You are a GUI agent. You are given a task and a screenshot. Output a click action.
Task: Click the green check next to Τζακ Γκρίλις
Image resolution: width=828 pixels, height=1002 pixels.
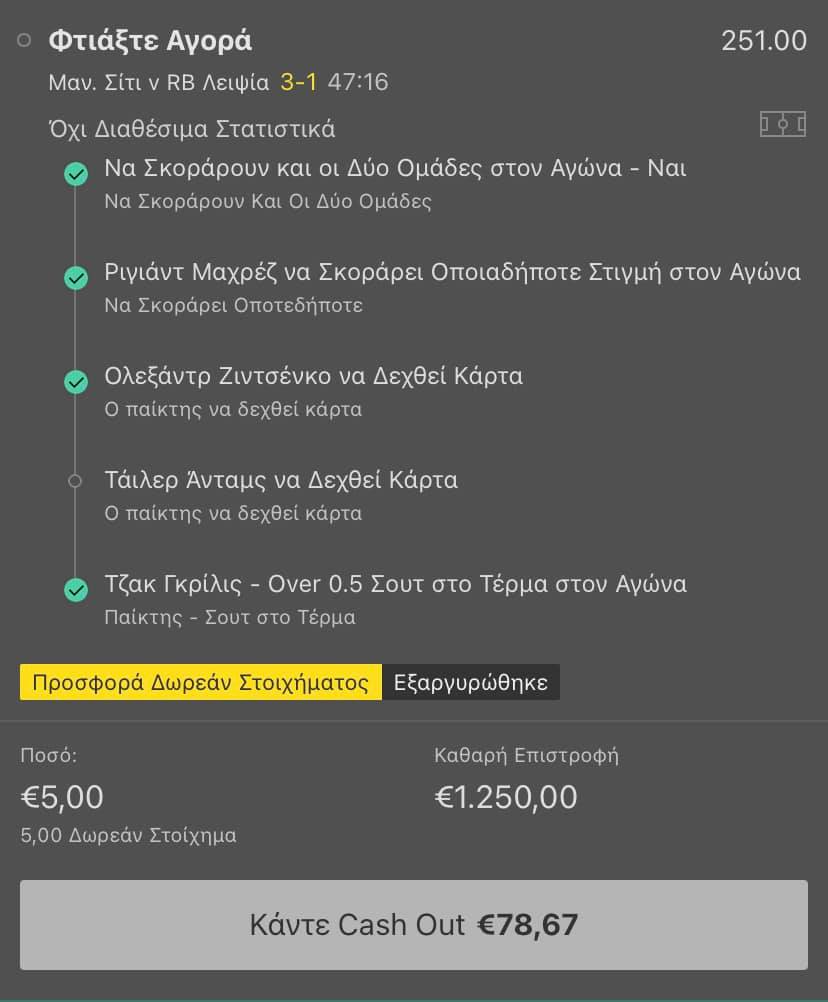pyautogui.click(x=75, y=591)
